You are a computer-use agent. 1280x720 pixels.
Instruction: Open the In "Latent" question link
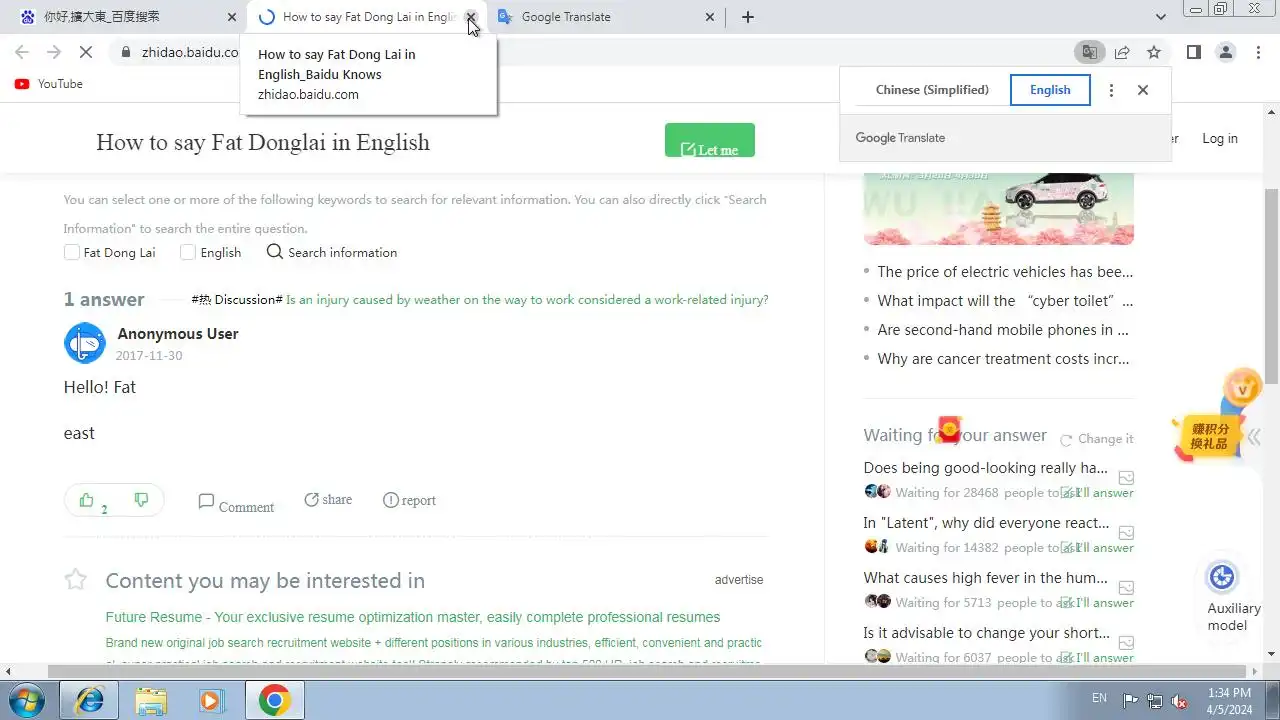[987, 523]
